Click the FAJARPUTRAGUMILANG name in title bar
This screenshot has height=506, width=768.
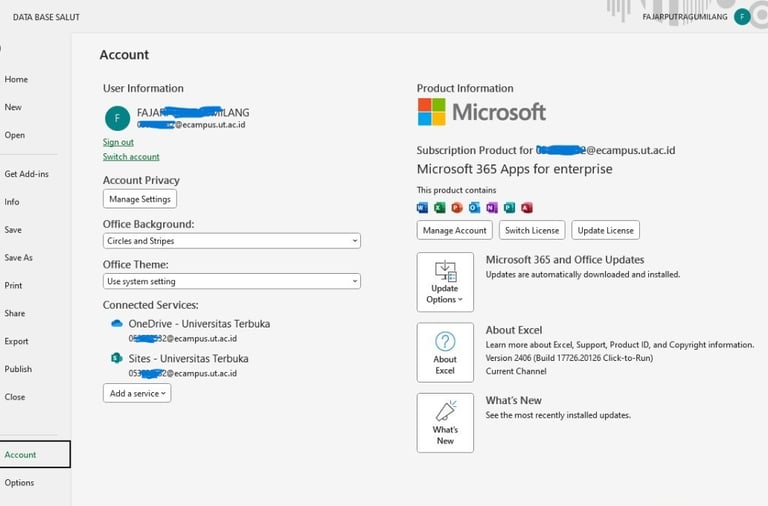pos(685,17)
